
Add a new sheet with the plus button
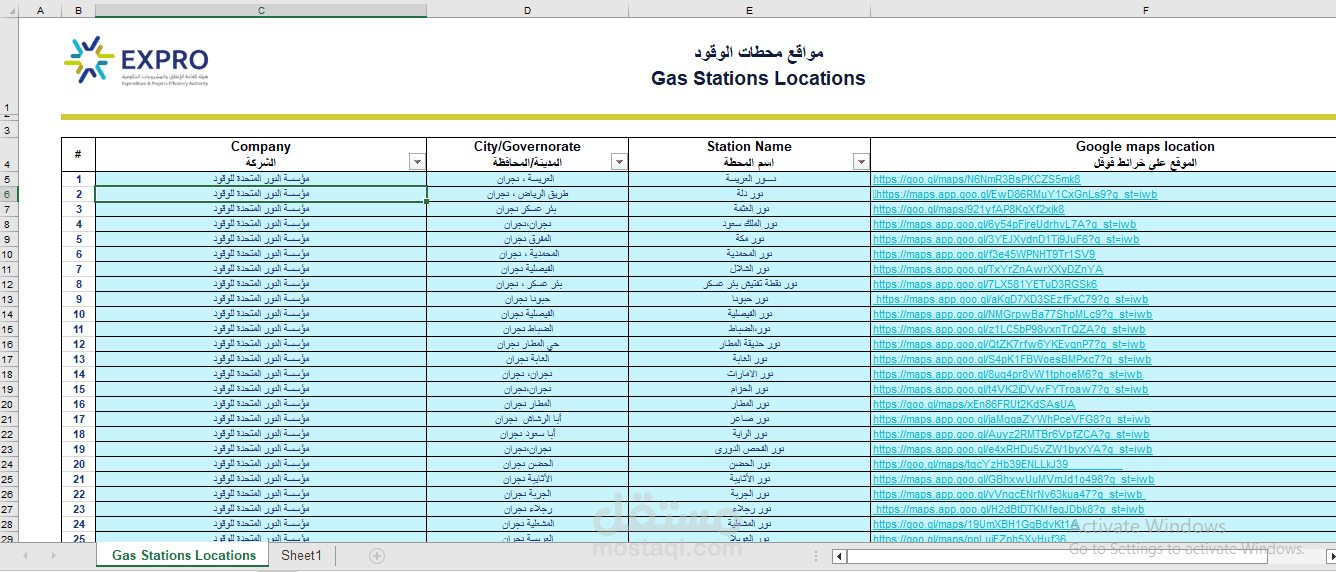tap(376, 555)
